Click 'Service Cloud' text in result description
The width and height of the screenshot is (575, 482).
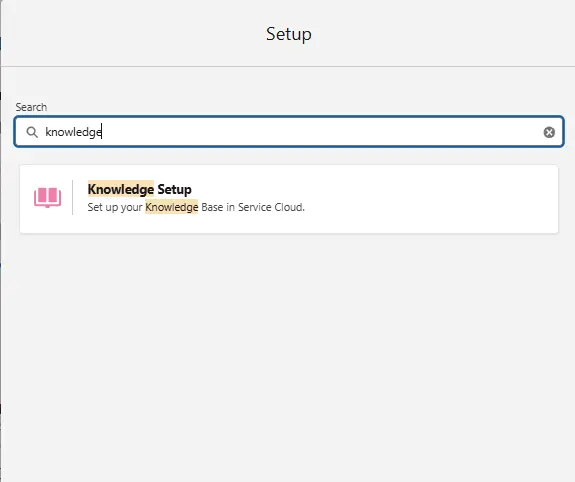pyautogui.click(x=271, y=207)
